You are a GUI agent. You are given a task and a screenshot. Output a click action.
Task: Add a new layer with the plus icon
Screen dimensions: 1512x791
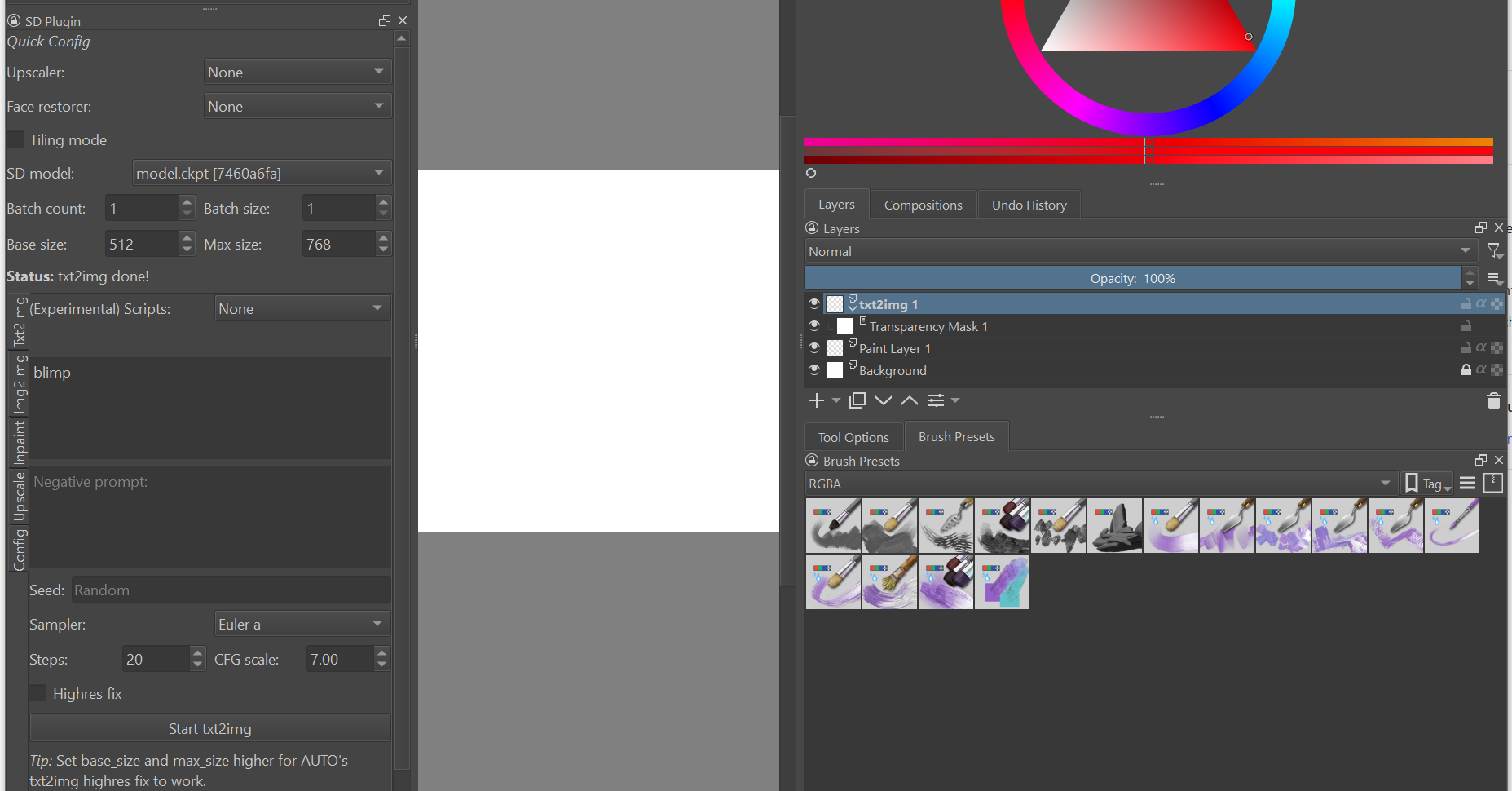[816, 400]
